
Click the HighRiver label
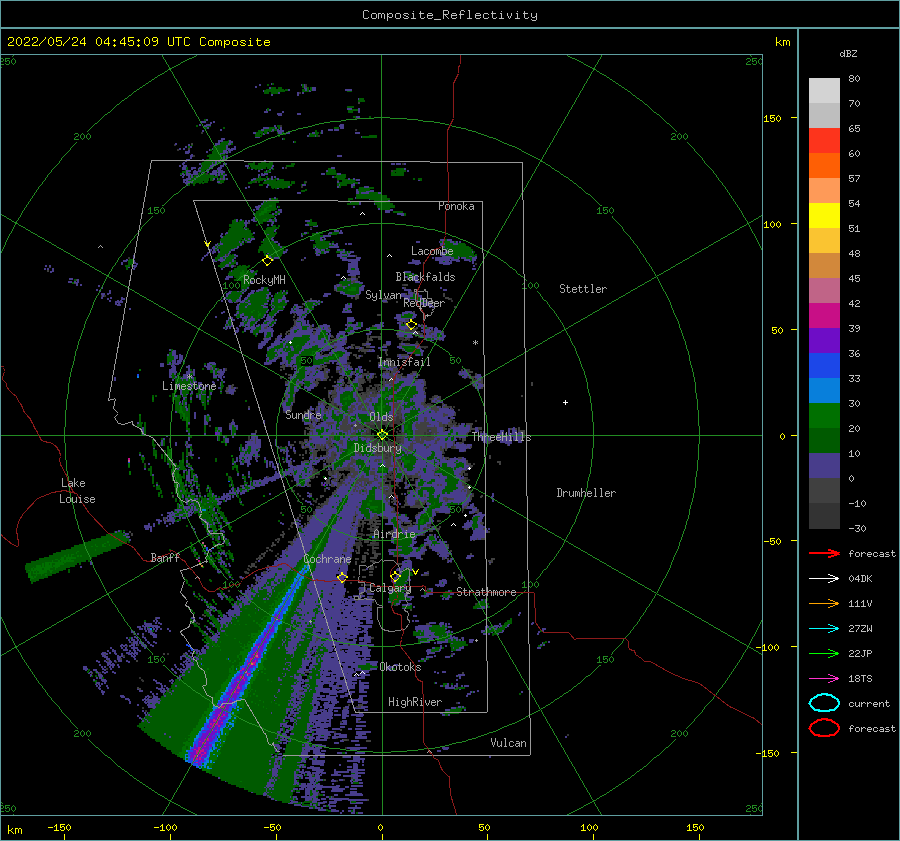(415, 702)
